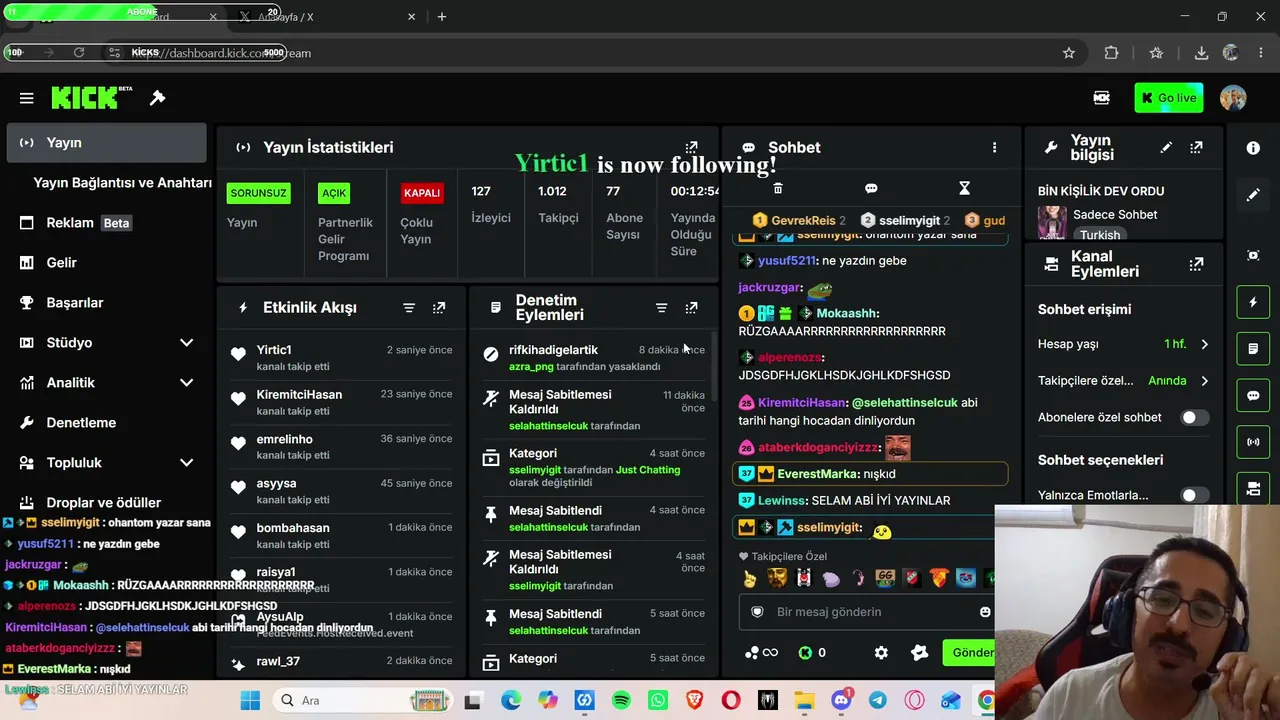
Task: Pop out the Yayın bilgisi panel
Action: pos(1196,147)
